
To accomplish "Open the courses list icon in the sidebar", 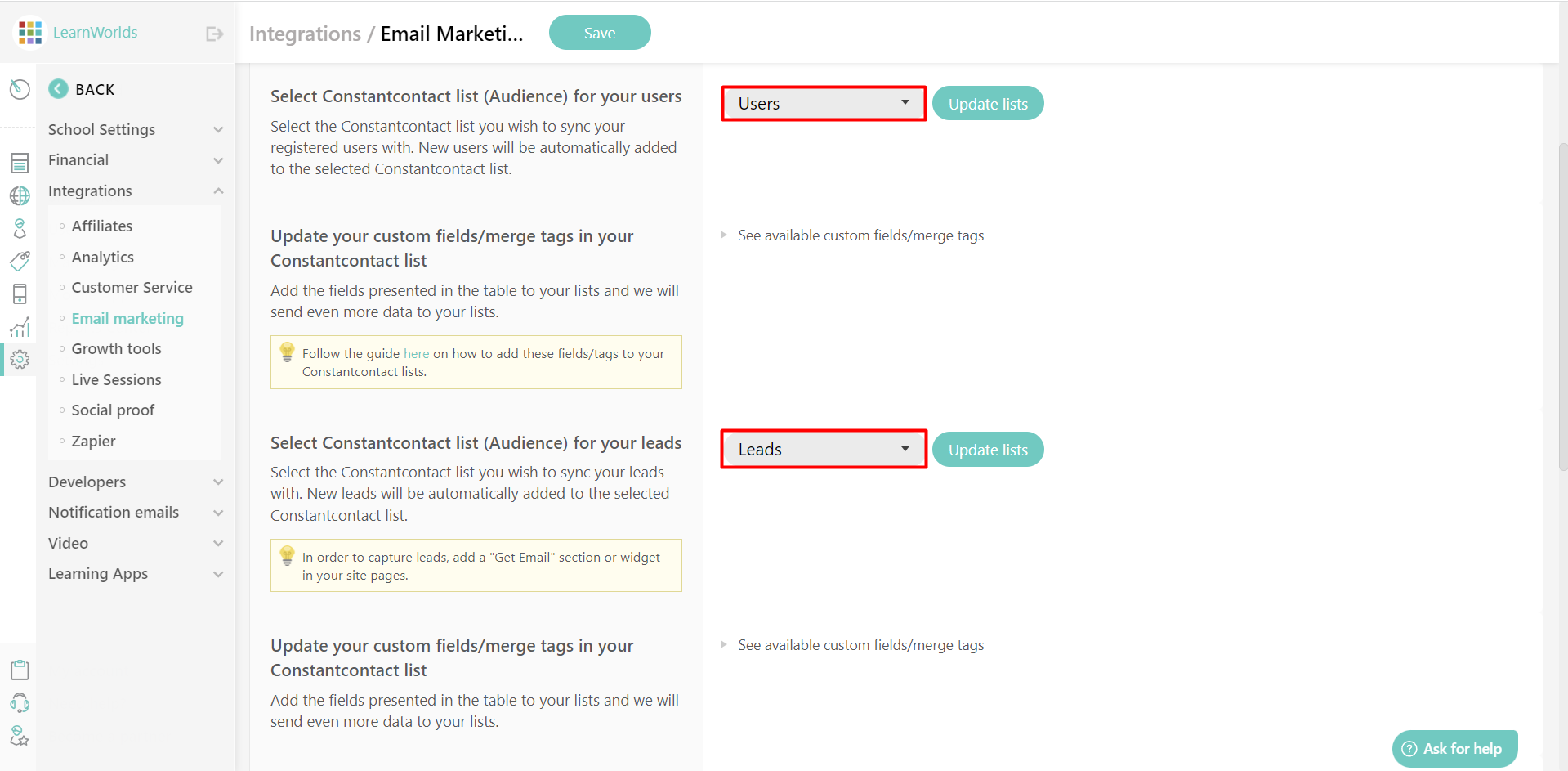I will click(20, 163).
